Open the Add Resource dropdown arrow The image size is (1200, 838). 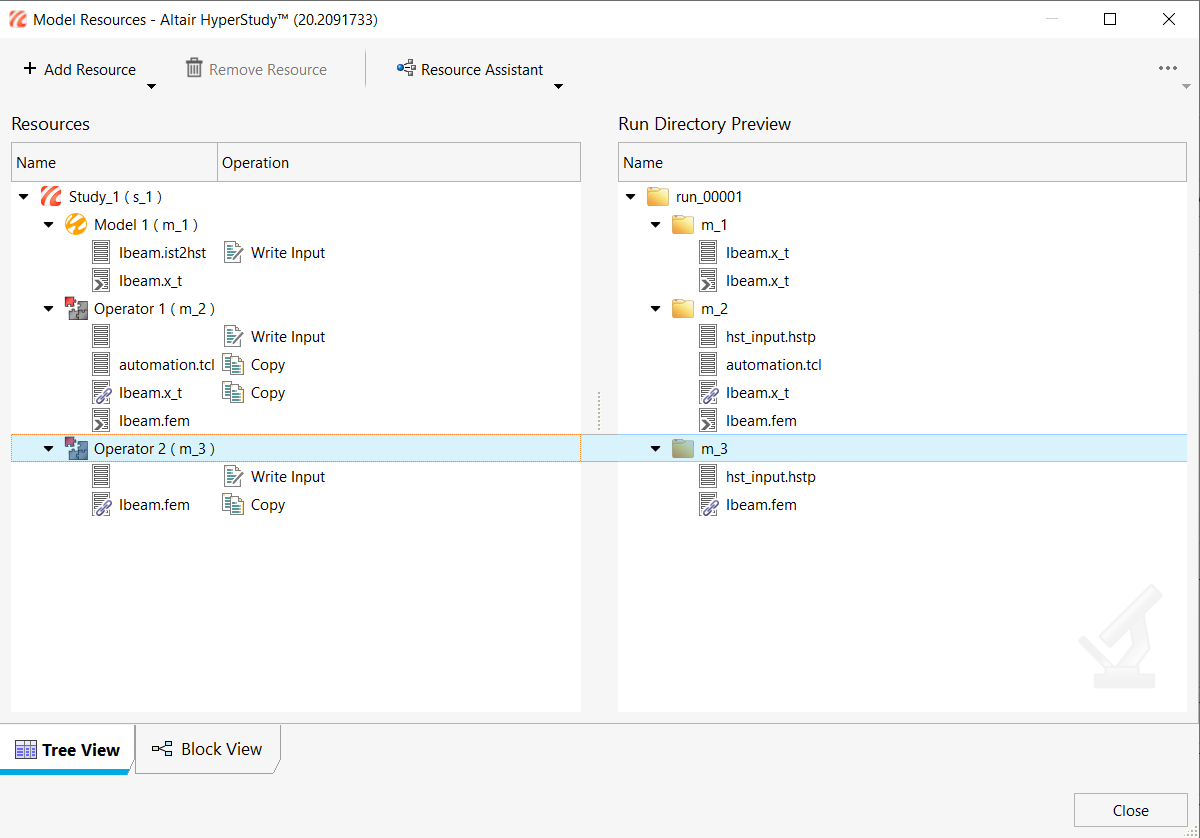(151, 87)
